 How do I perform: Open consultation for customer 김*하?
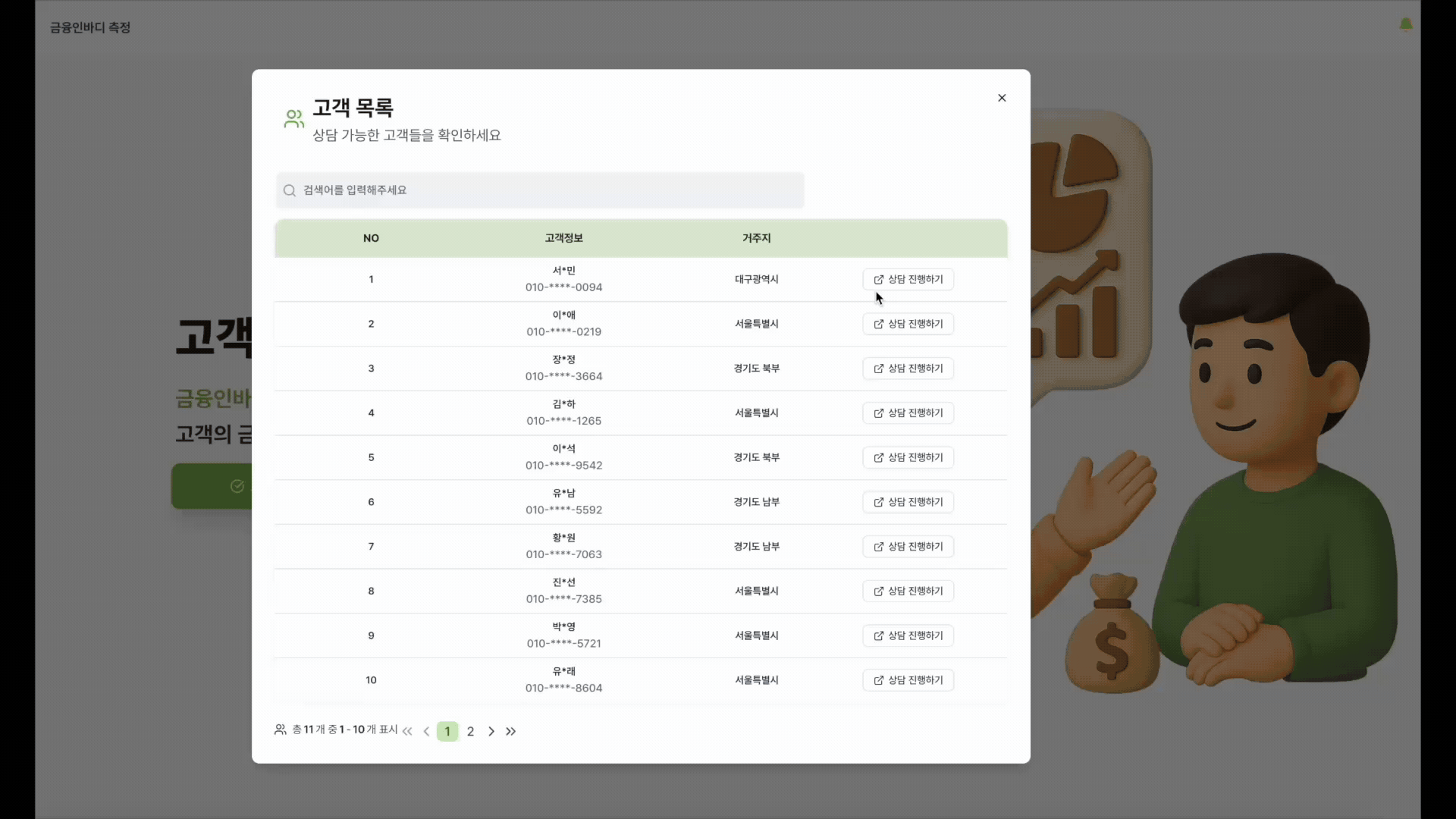908,413
